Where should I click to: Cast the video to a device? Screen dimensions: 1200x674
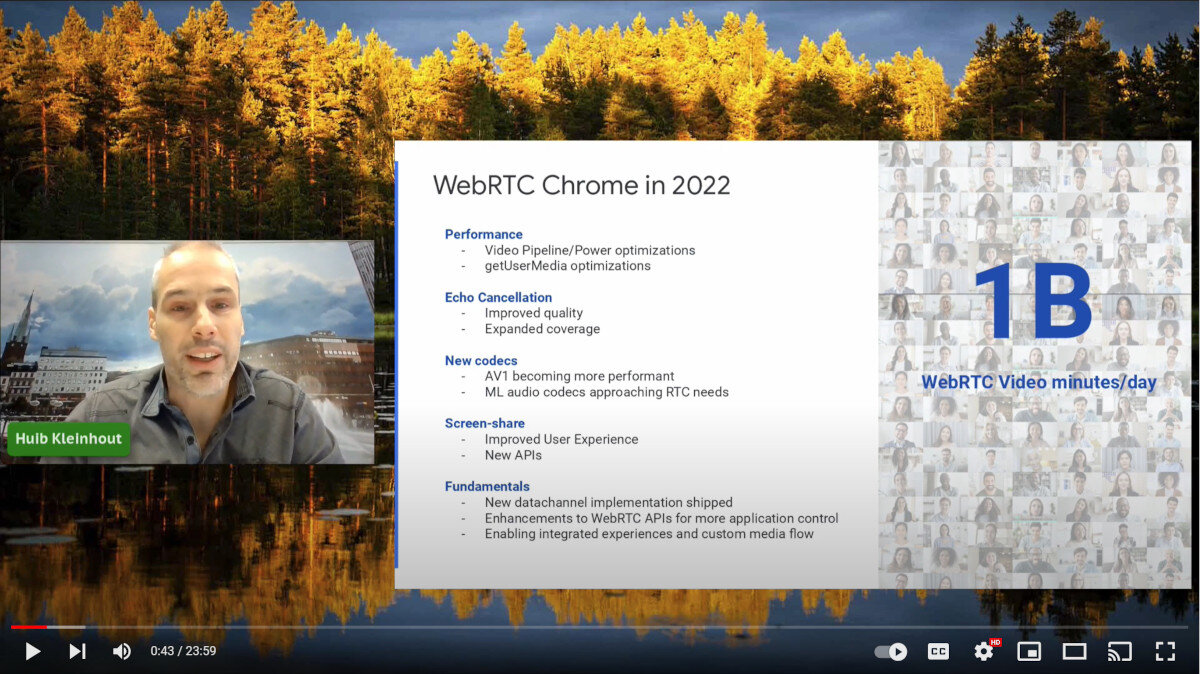(1119, 651)
